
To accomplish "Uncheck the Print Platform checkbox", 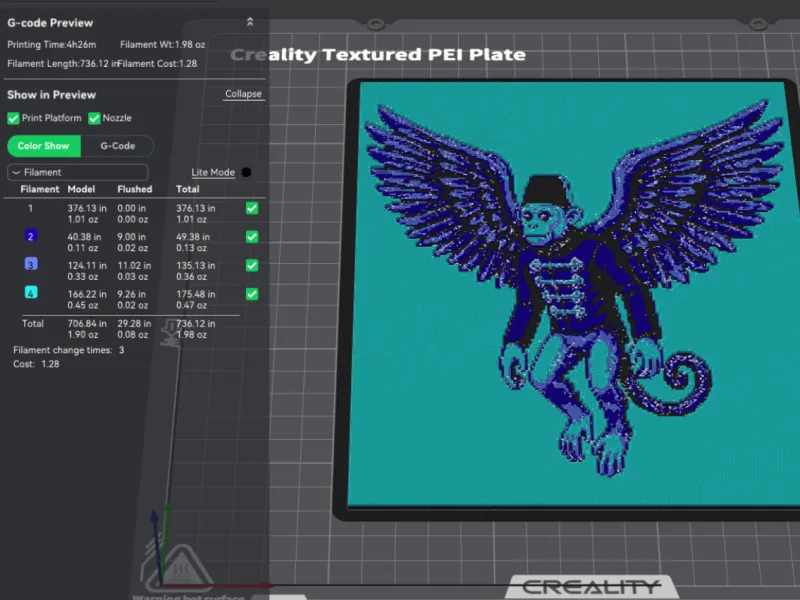I will point(13,118).
